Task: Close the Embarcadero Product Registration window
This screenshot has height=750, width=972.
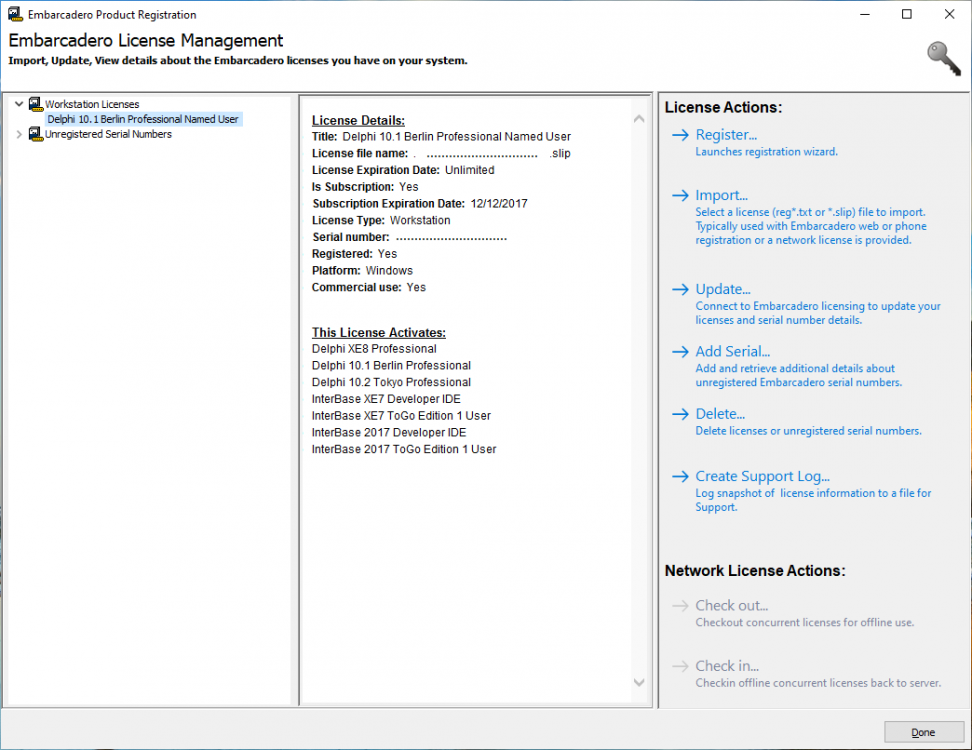Action: [949, 14]
